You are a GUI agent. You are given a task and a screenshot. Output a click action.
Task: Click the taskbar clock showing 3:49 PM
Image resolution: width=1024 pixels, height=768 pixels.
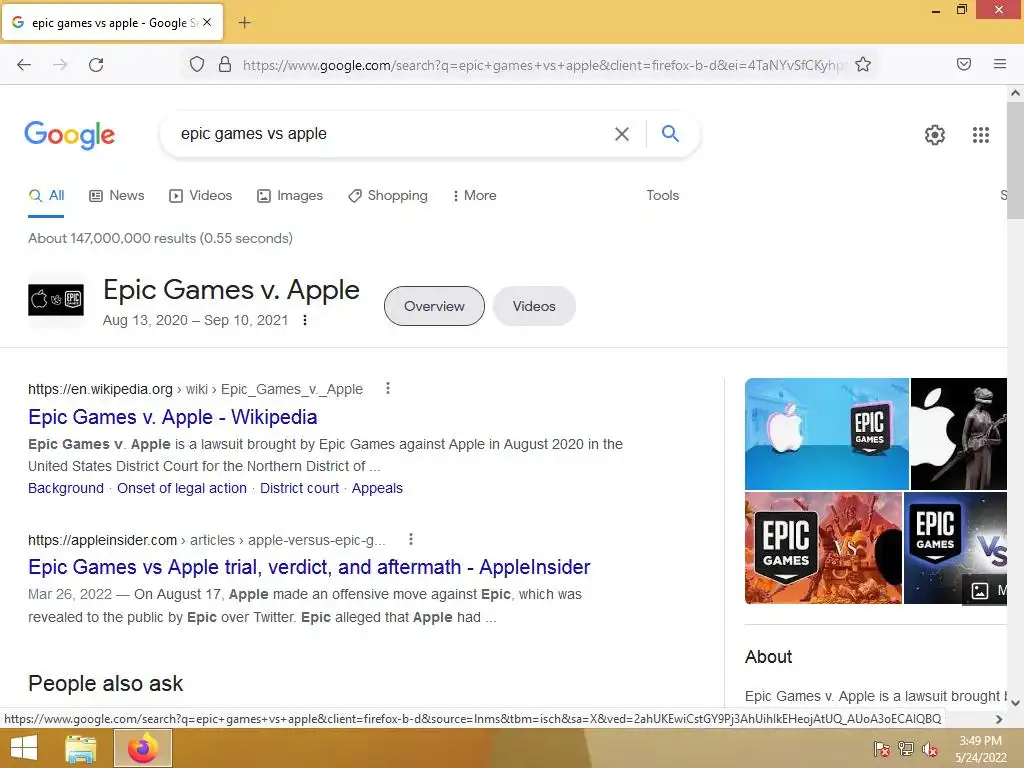point(980,749)
